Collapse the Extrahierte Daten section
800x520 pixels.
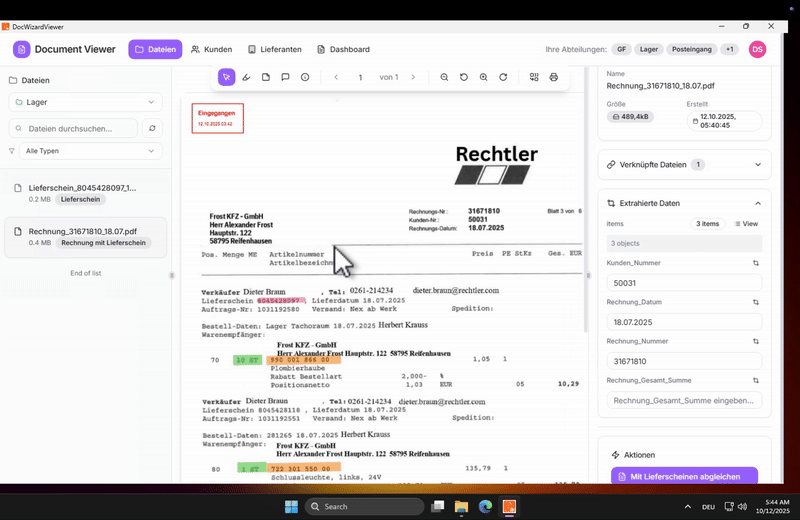[x=757, y=203]
